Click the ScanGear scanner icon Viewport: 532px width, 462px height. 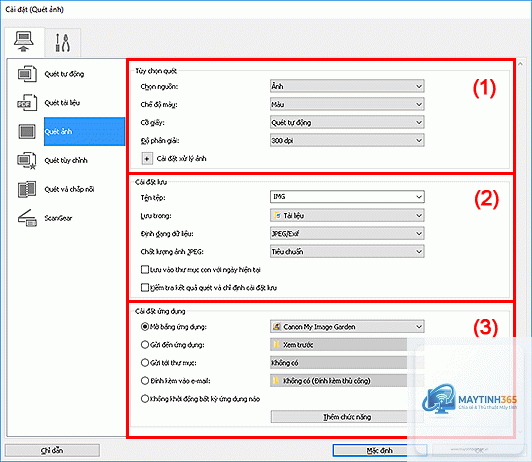click(x=27, y=218)
